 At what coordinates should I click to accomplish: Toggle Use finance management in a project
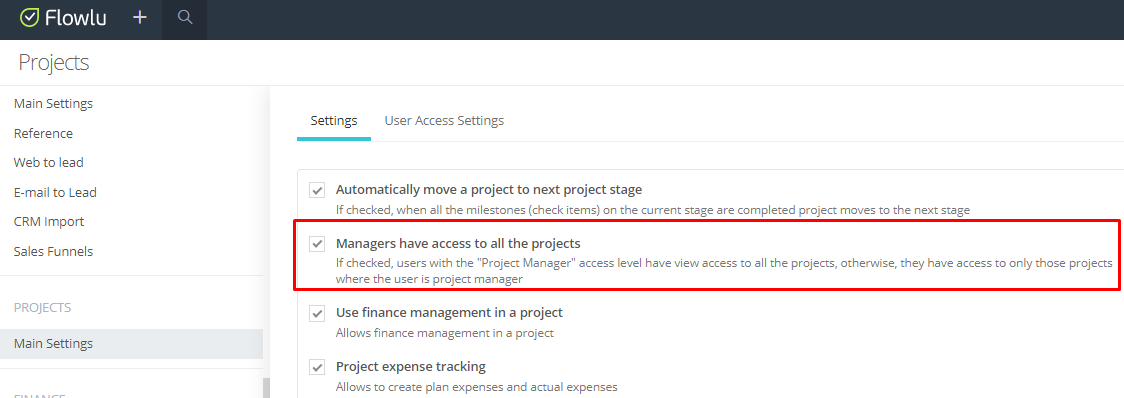tap(317, 313)
